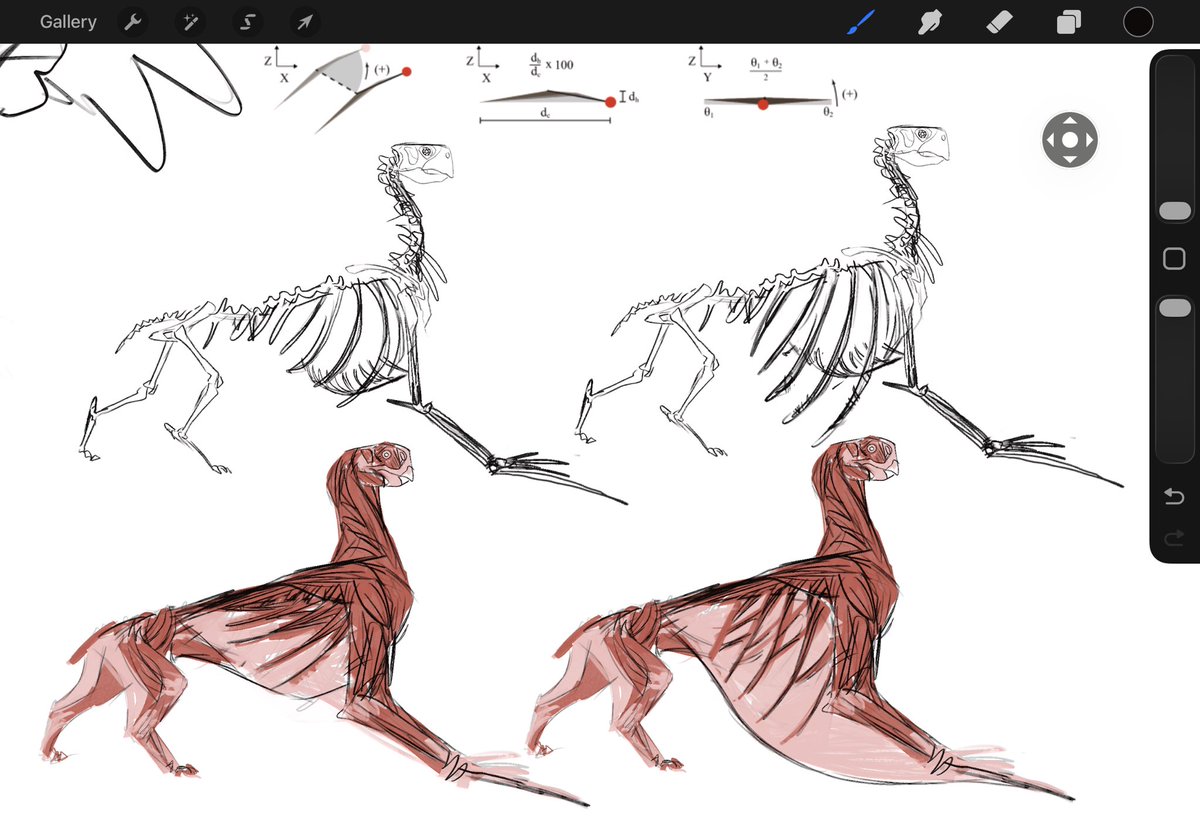Undo the last stroke
The height and width of the screenshot is (827, 1200).
pyautogui.click(x=1174, y=496)
